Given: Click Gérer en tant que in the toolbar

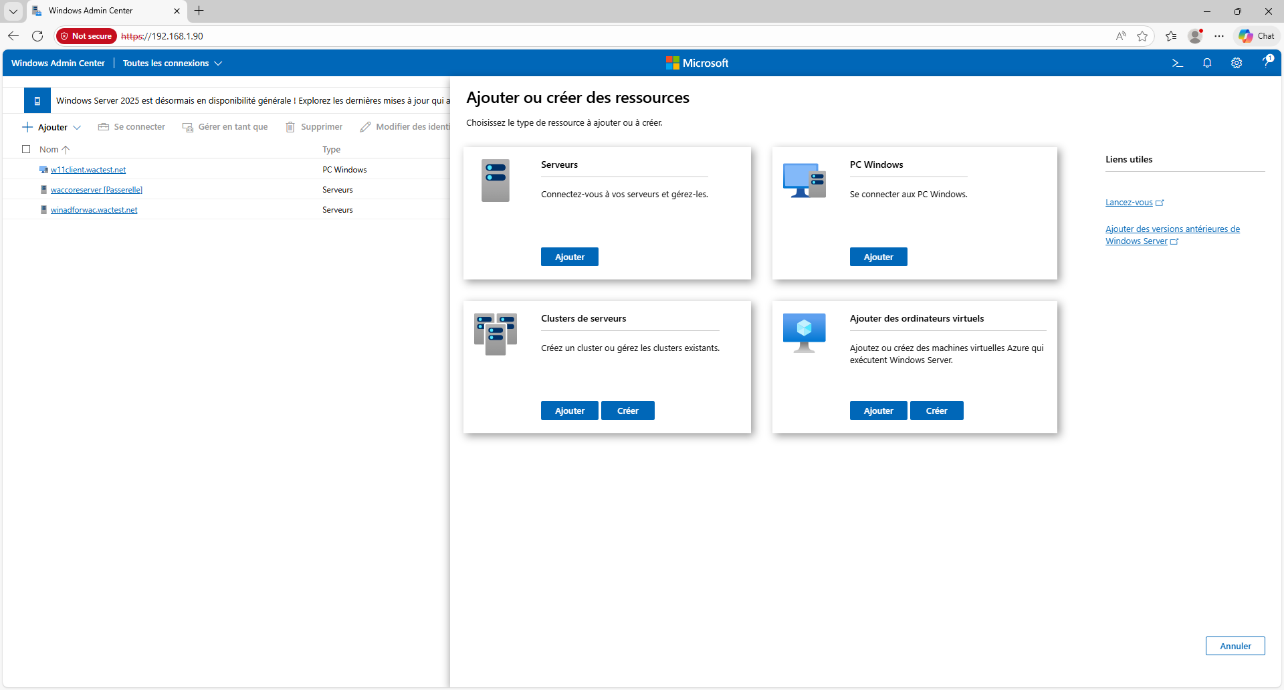Looking at the screenshot, I should 225,127.
